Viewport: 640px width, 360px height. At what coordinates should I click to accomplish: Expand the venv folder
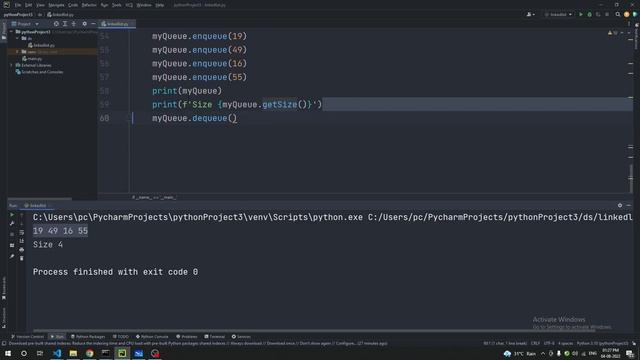[x=18, y=52]
